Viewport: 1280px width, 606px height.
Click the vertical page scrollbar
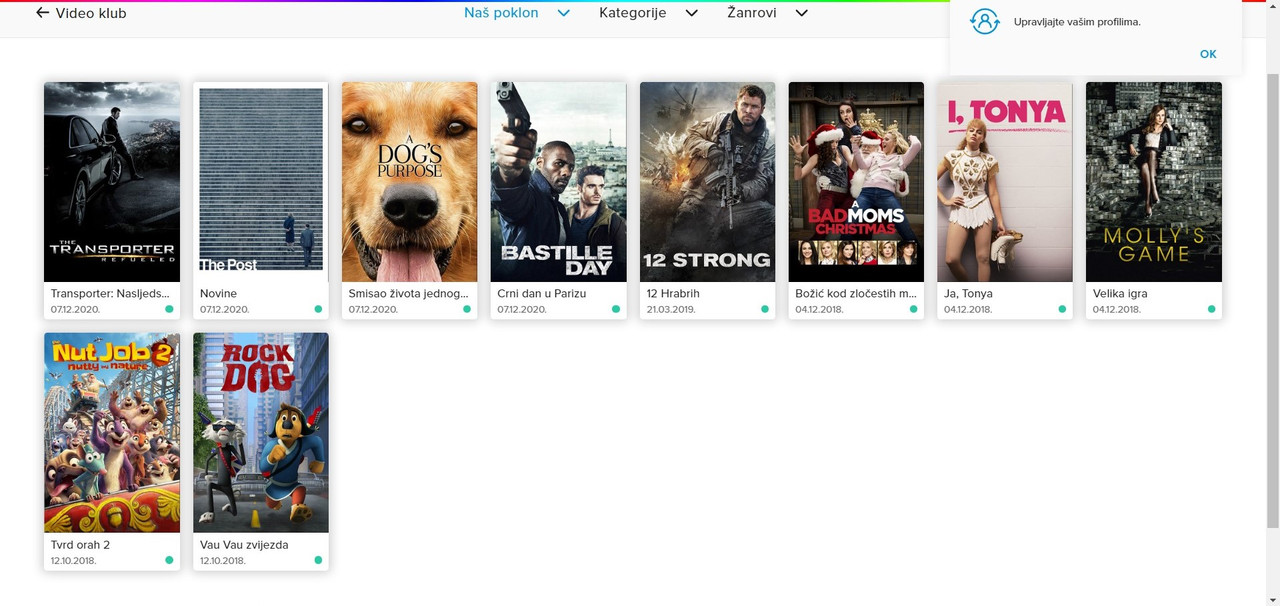1273,300
